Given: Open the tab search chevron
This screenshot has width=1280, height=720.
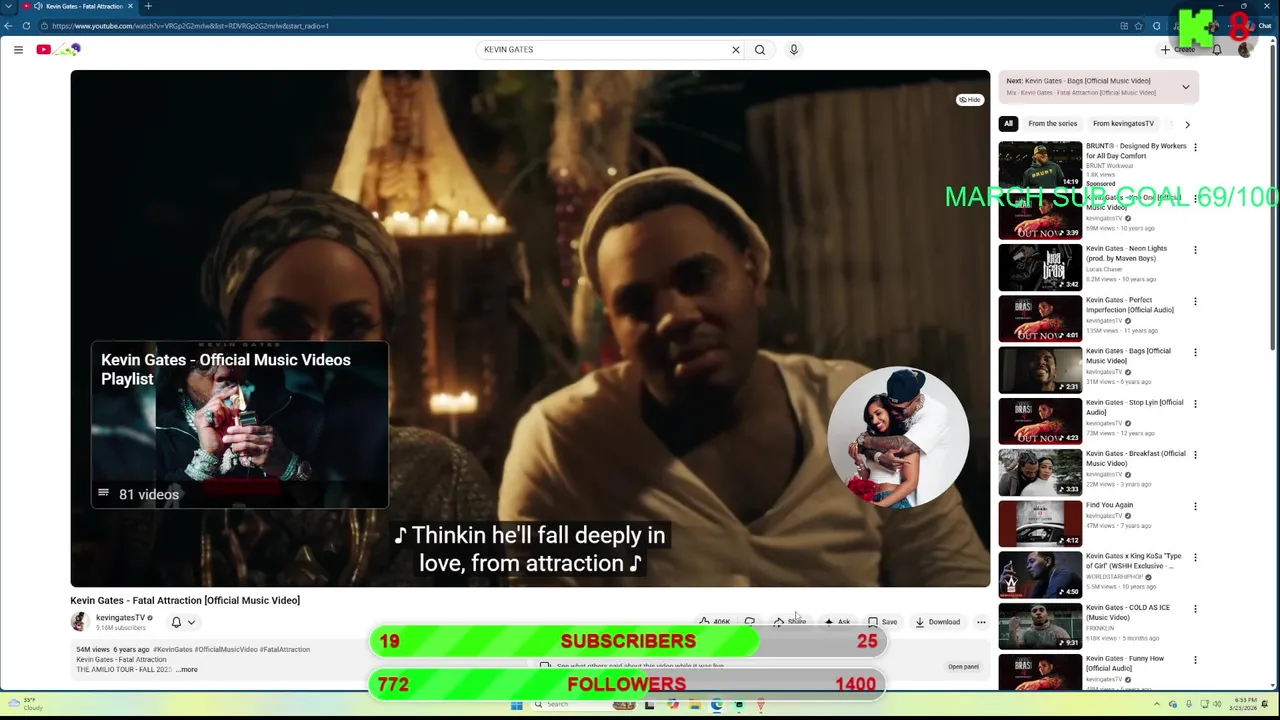Looking at the screenshot, I should click(x=8, y=6).
